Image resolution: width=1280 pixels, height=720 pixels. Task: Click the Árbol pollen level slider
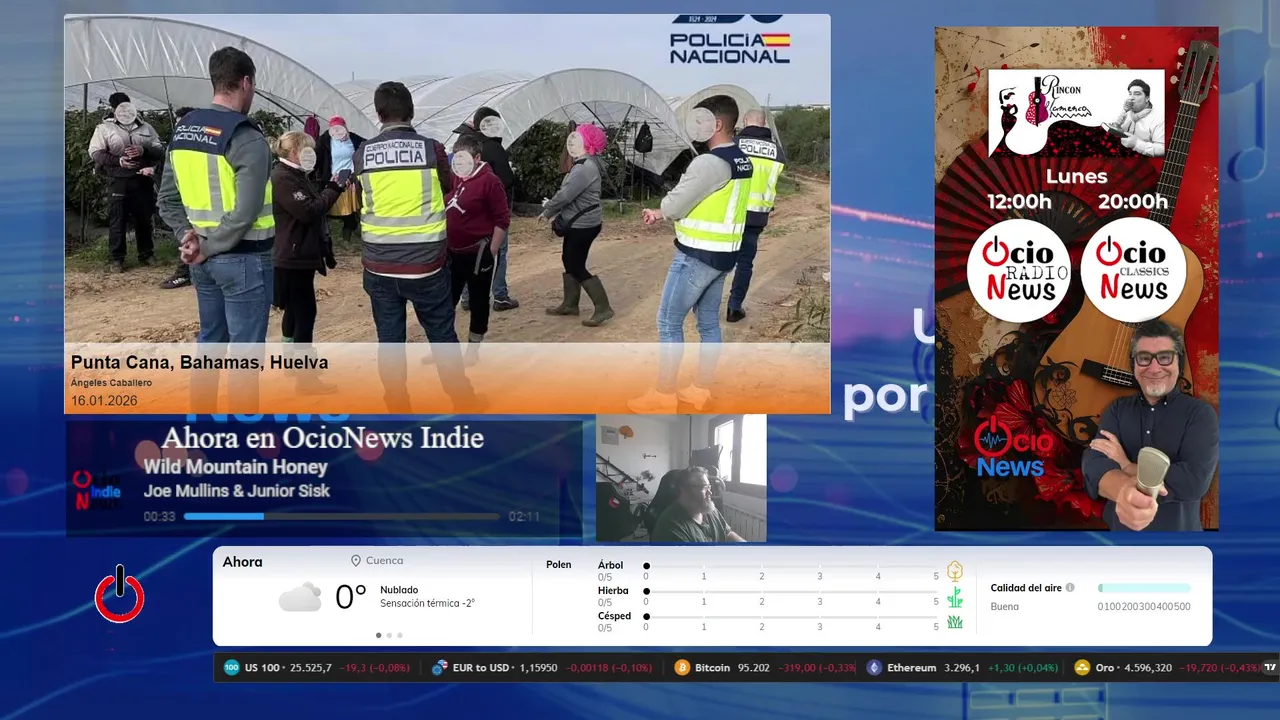(792, 566)
